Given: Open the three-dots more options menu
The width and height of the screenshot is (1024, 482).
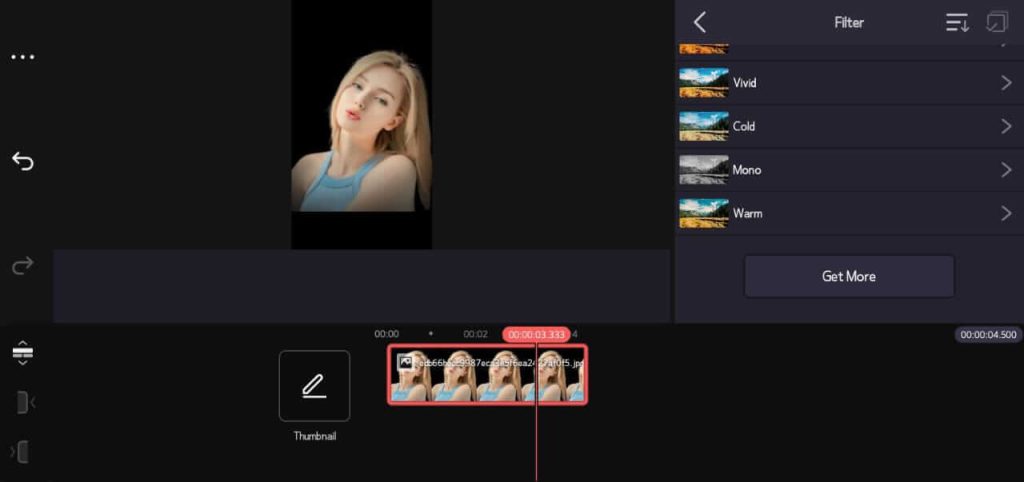Looking at the screenshot, I should (x=23, y=57).
